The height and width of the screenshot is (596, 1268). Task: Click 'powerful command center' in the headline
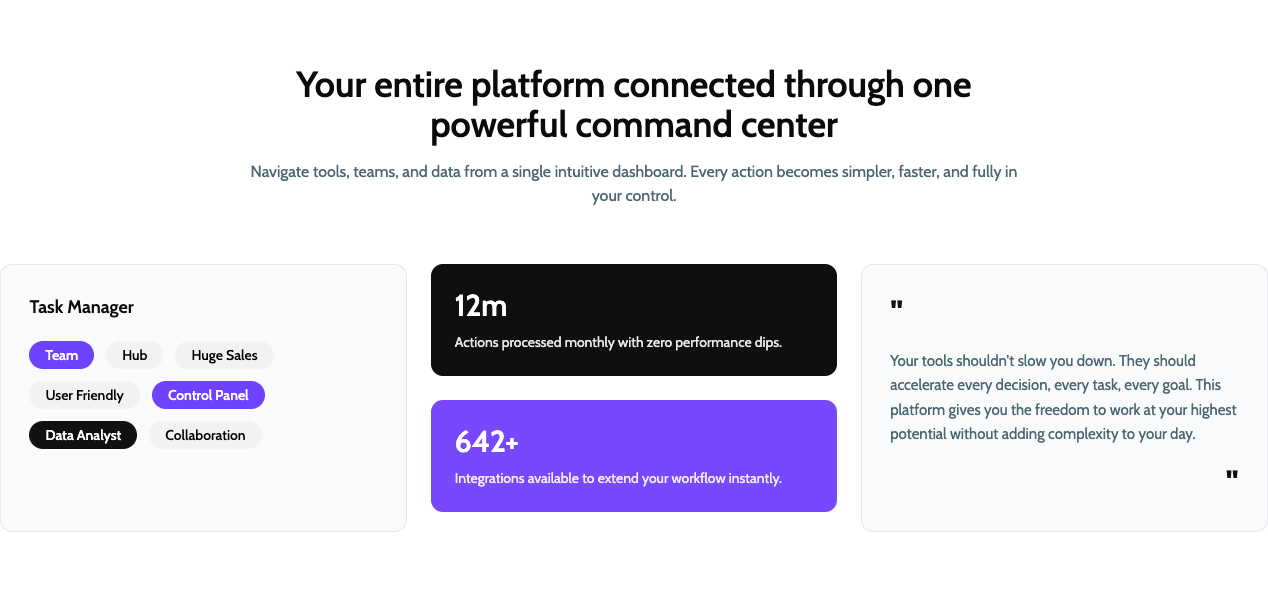[633, 126]
